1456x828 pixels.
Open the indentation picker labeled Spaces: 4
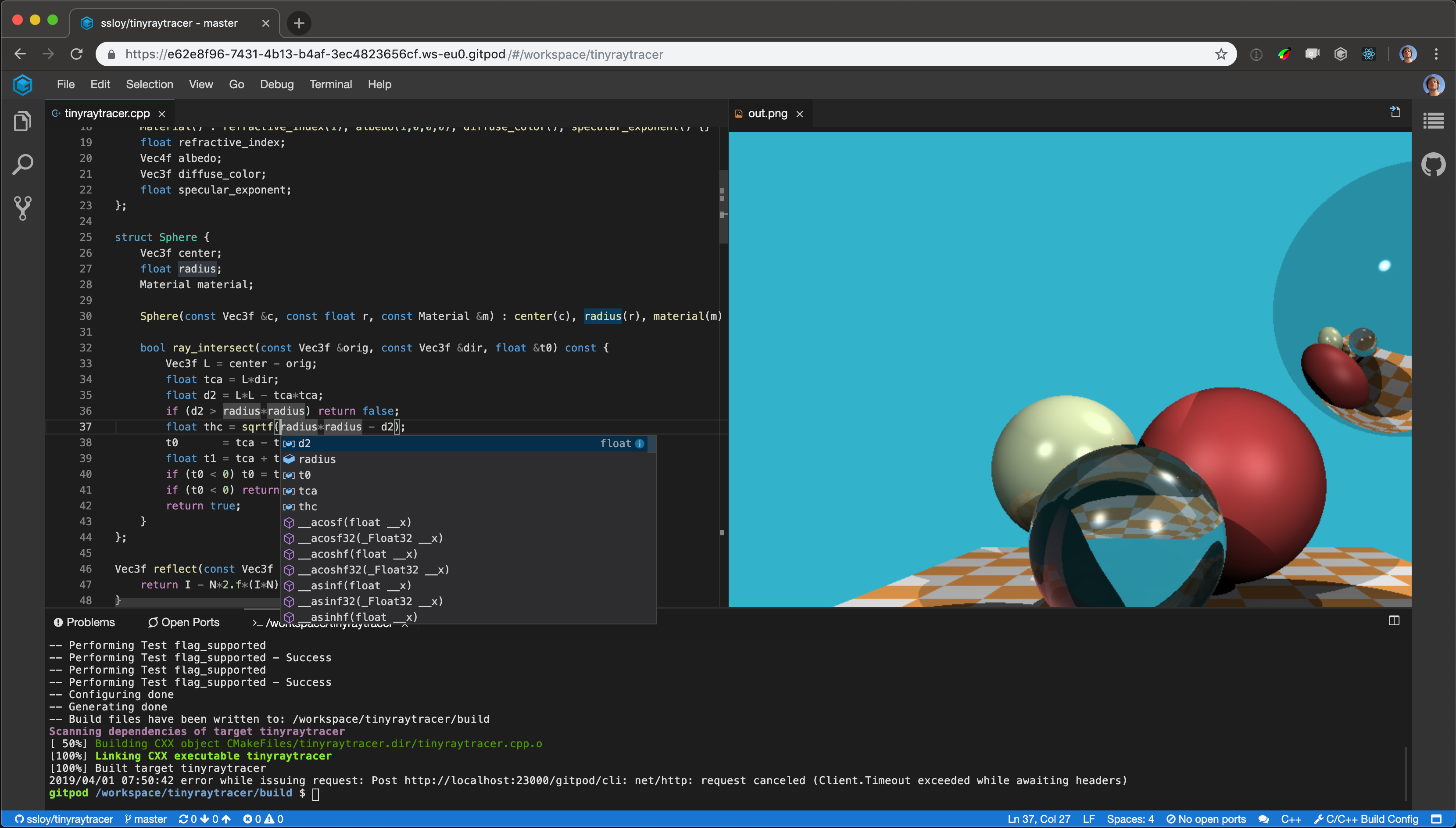click(1129, 819)
